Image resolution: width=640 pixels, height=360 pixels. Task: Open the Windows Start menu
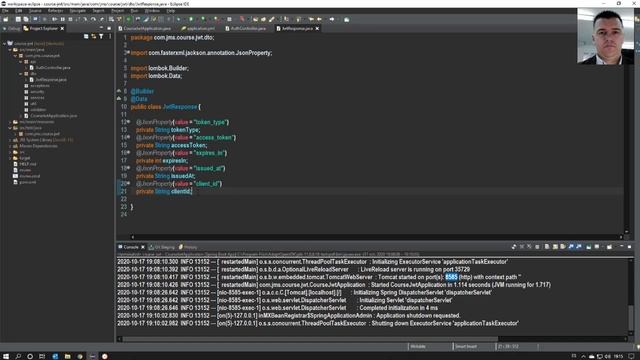(6, 356)
